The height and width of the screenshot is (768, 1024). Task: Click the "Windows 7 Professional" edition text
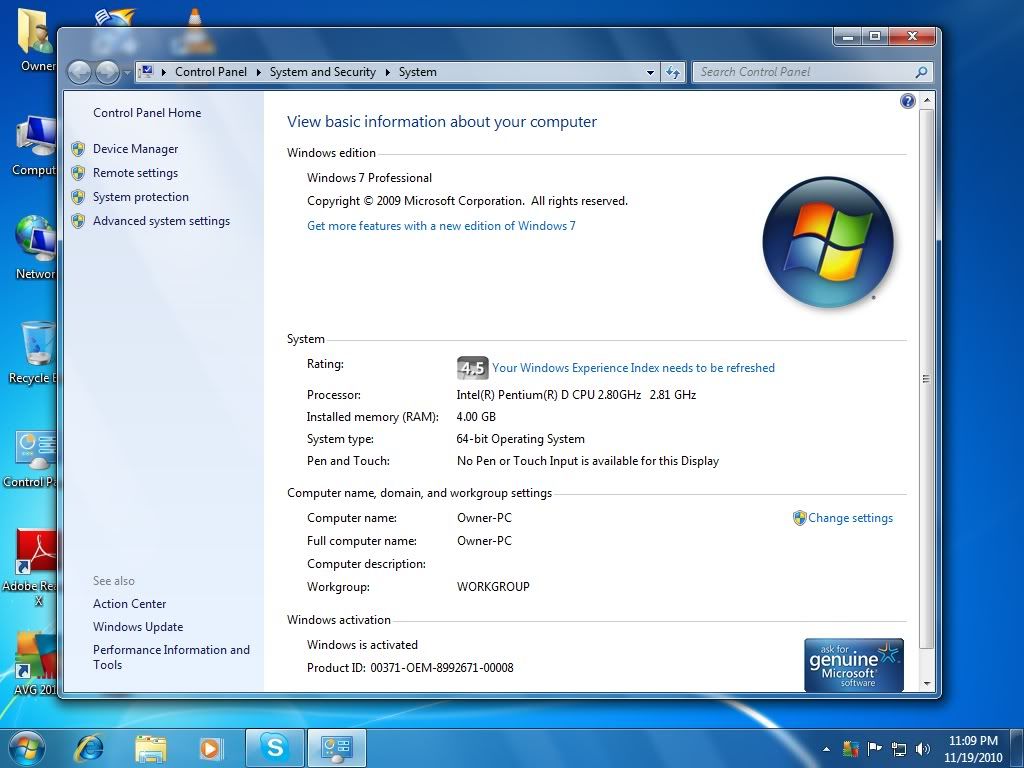pos(369,178)
